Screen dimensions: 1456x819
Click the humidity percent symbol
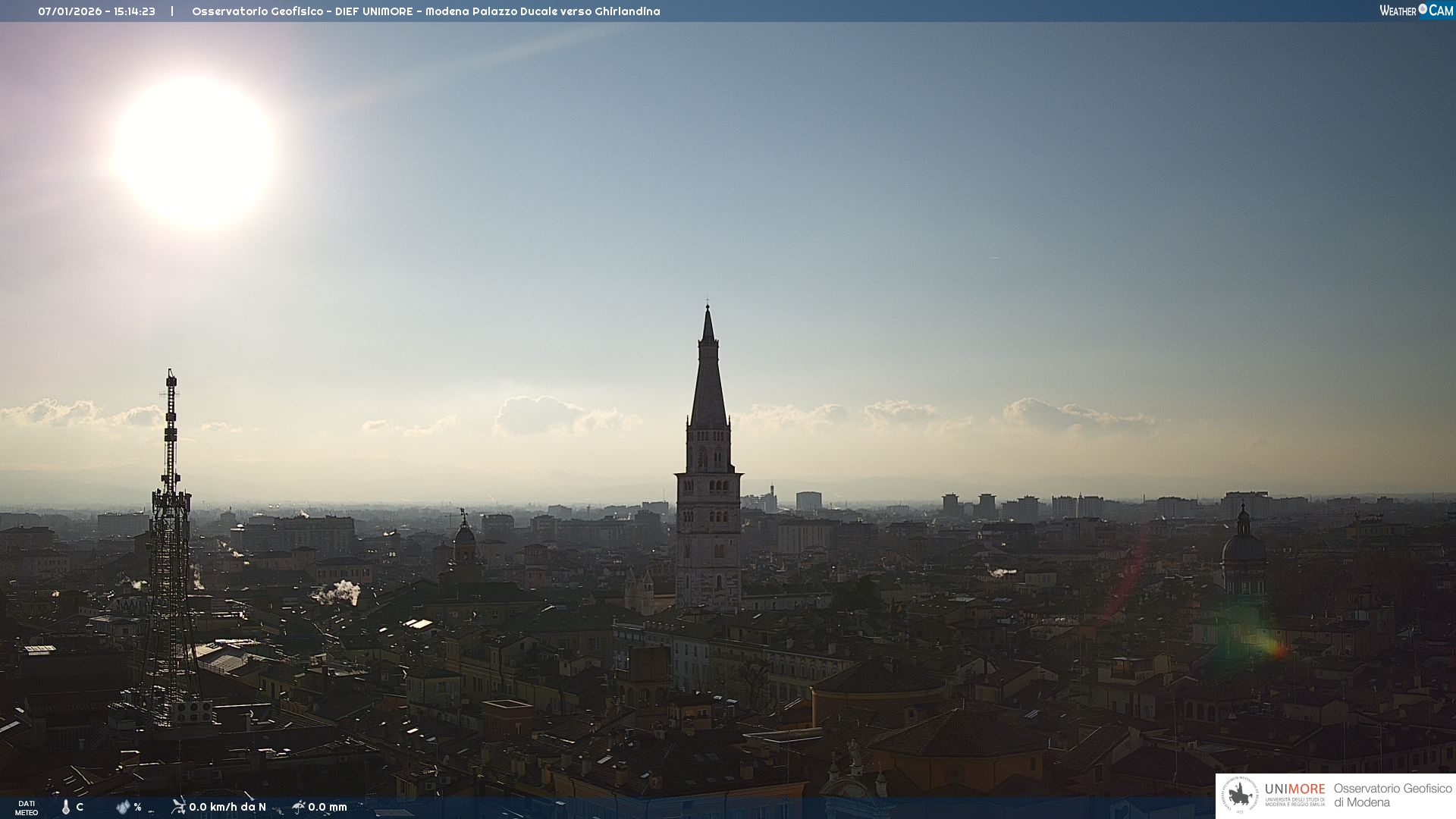point(137,807)
